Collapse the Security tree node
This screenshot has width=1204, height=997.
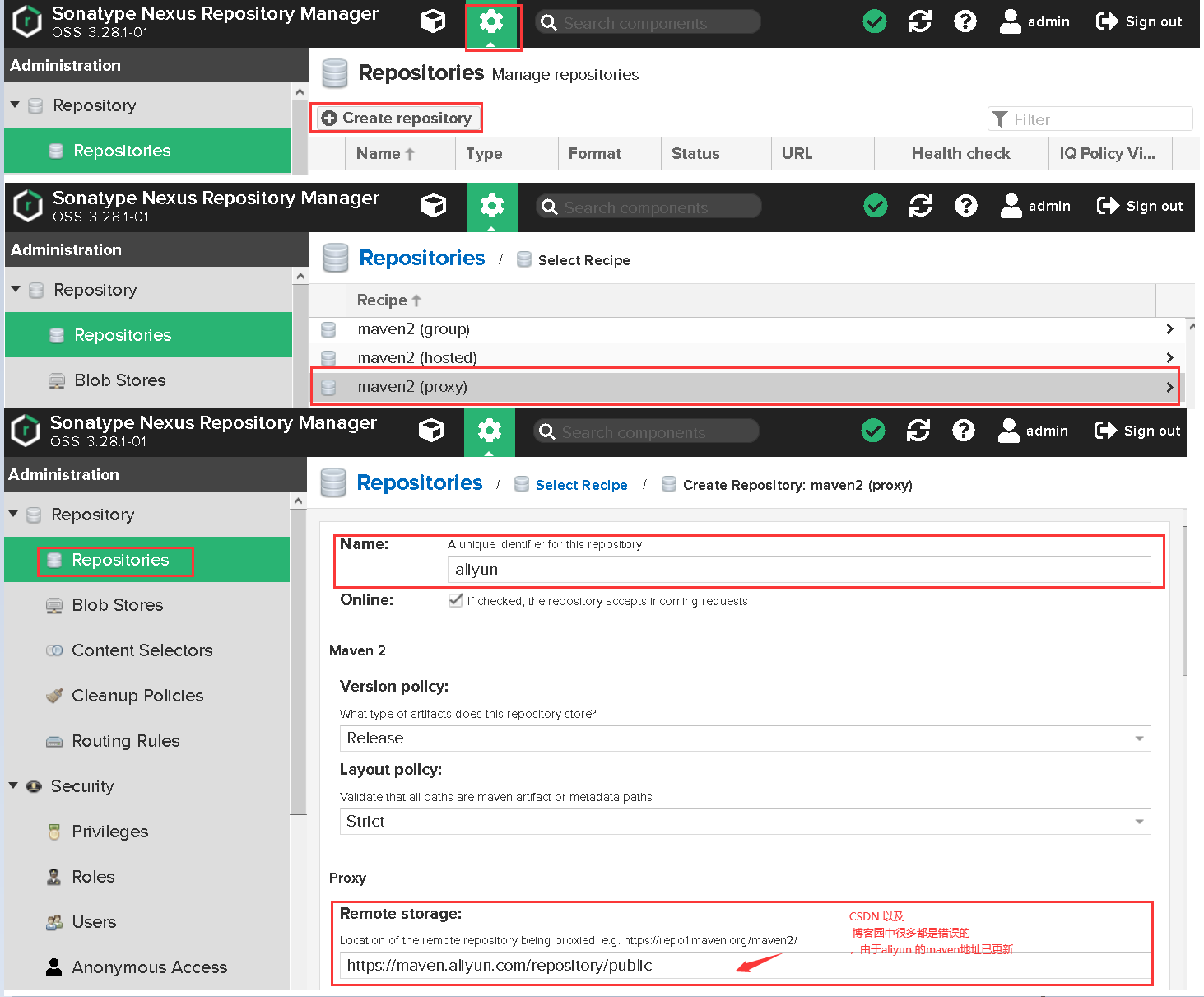coord(13,785)
